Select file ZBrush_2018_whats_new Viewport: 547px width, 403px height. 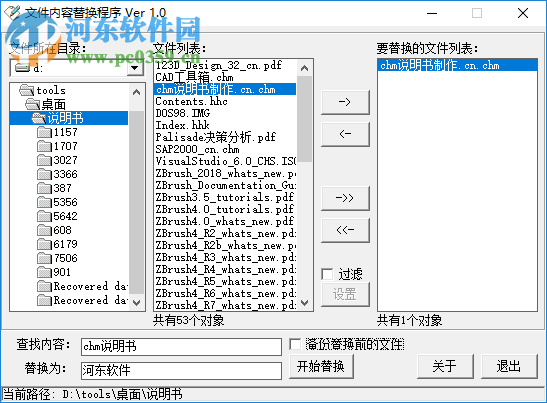coord(225,173)
